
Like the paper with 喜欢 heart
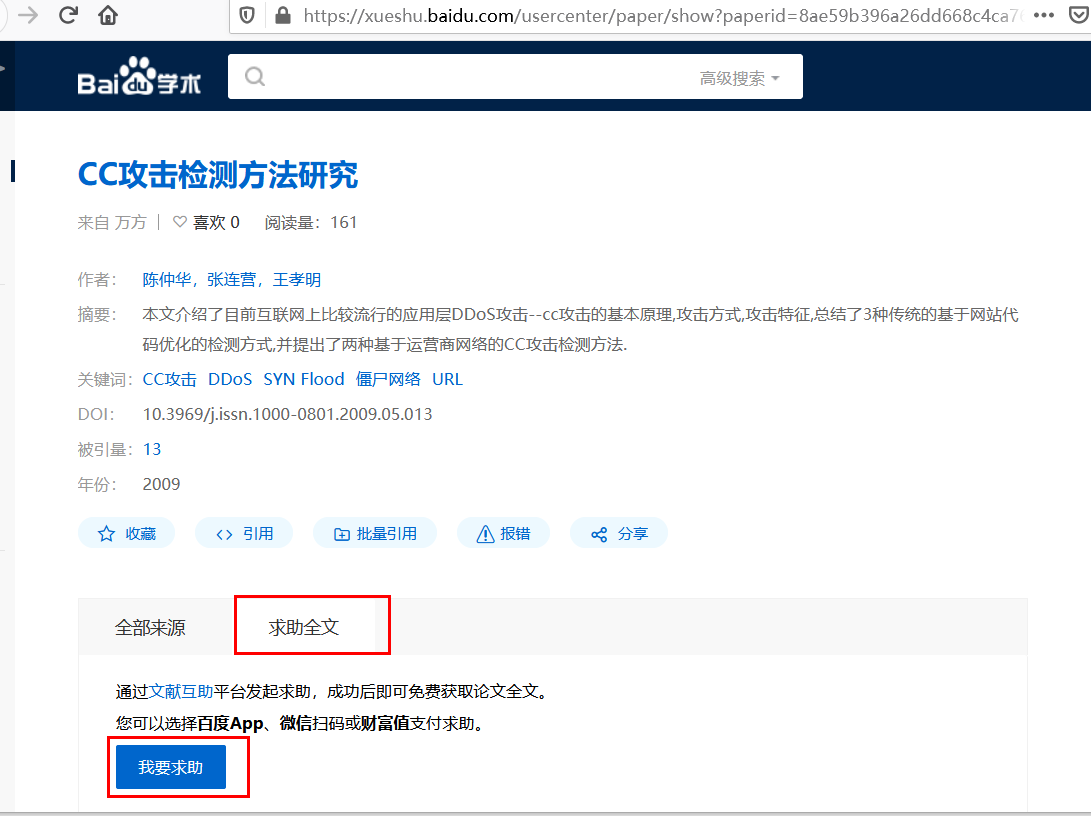[x=206, y=223]
